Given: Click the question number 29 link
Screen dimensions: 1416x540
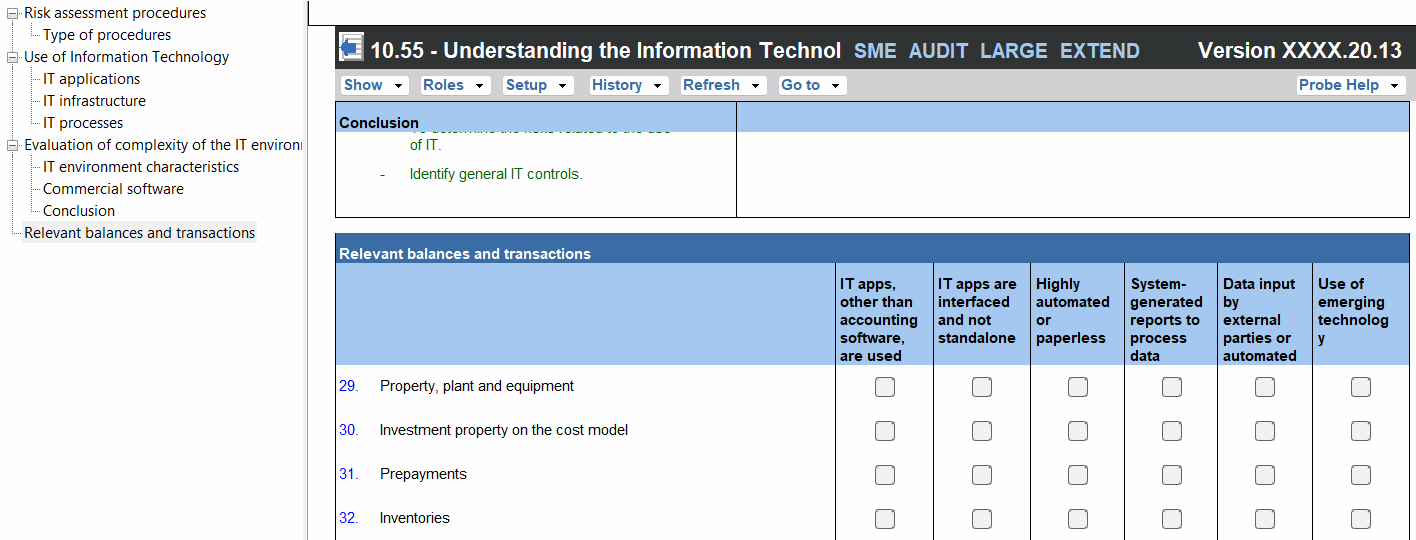Looking at the screenshot, I should (348, 386).
